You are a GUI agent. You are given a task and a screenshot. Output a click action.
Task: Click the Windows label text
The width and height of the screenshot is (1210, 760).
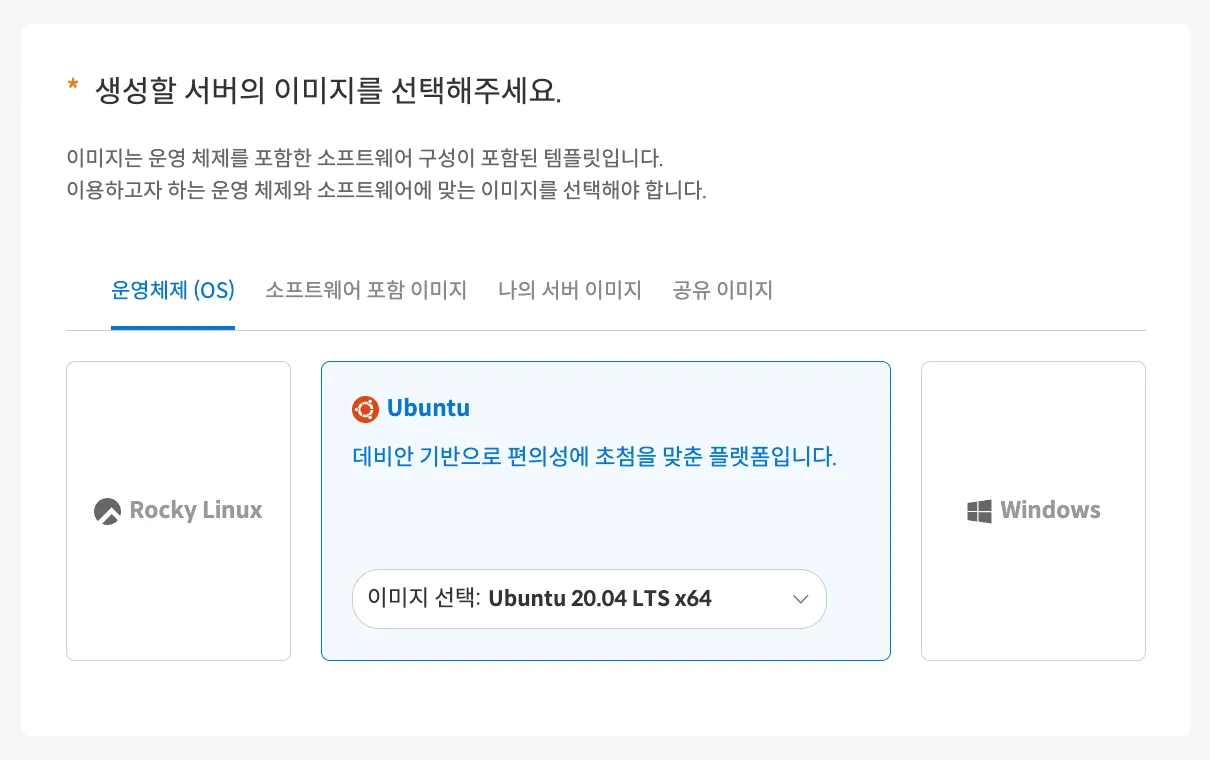(1050, 510)
